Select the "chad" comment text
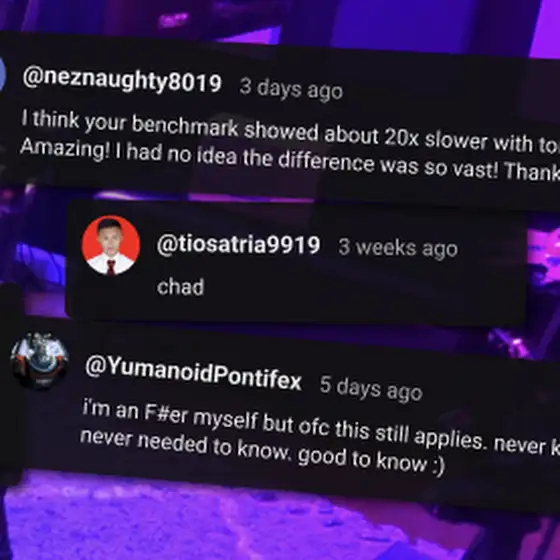This screenshot has height=560, width=560. 180,287
